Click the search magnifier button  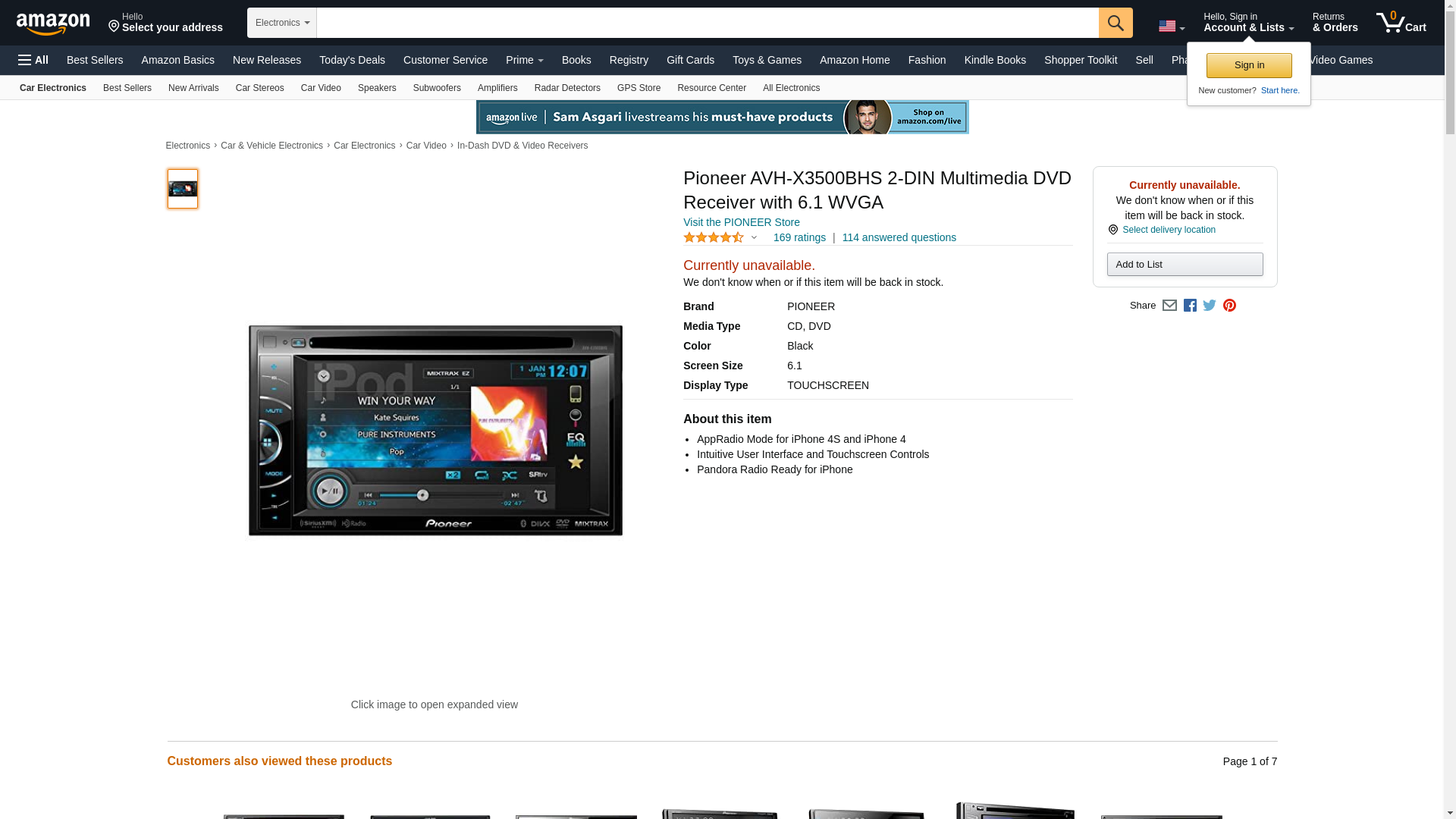point(1115,23)
